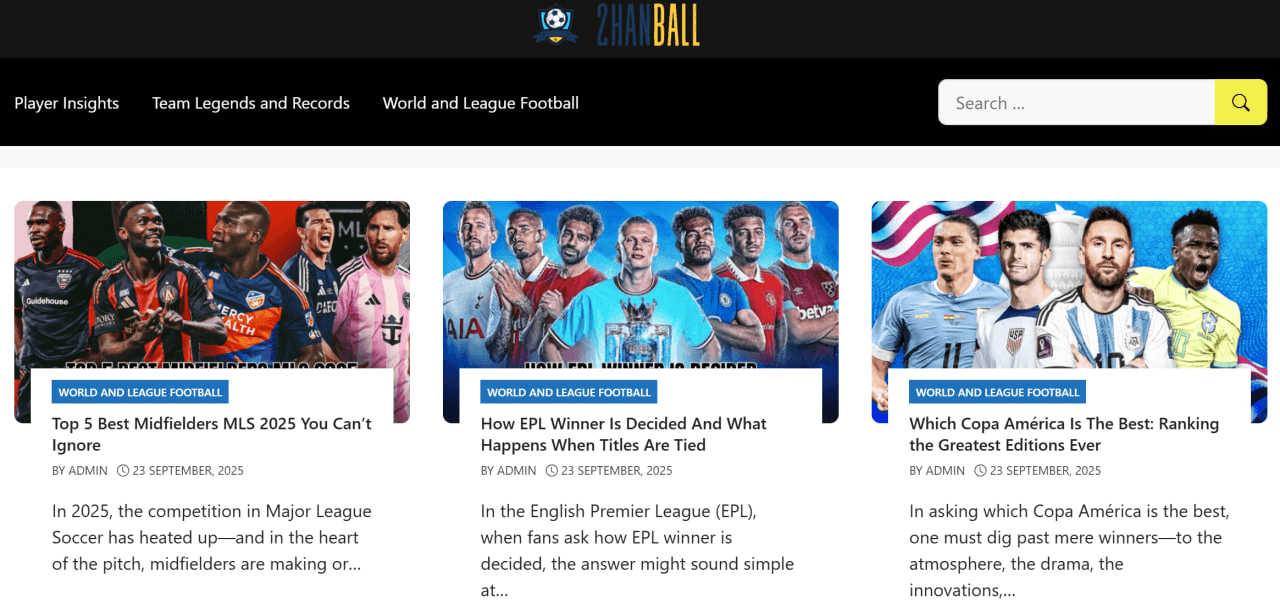This screenshot has width=1280, height=600.
Task: Click clock icon on EPL winner post
Action: (552, 470)
